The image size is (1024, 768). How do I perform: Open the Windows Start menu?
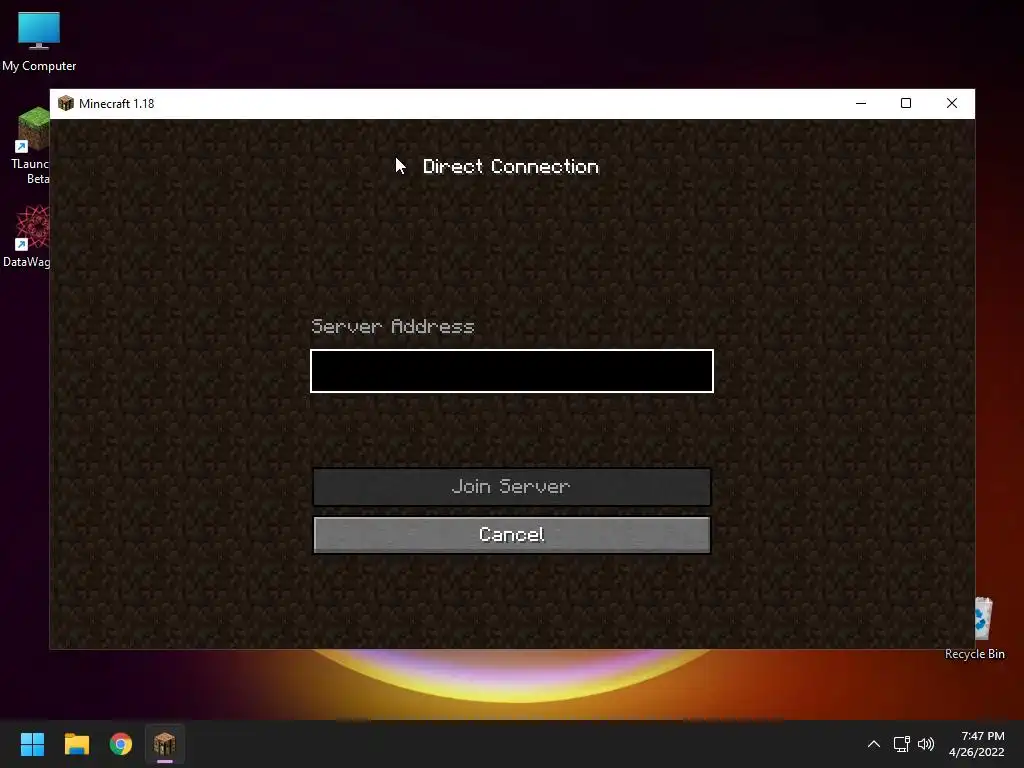pos(32,744)
